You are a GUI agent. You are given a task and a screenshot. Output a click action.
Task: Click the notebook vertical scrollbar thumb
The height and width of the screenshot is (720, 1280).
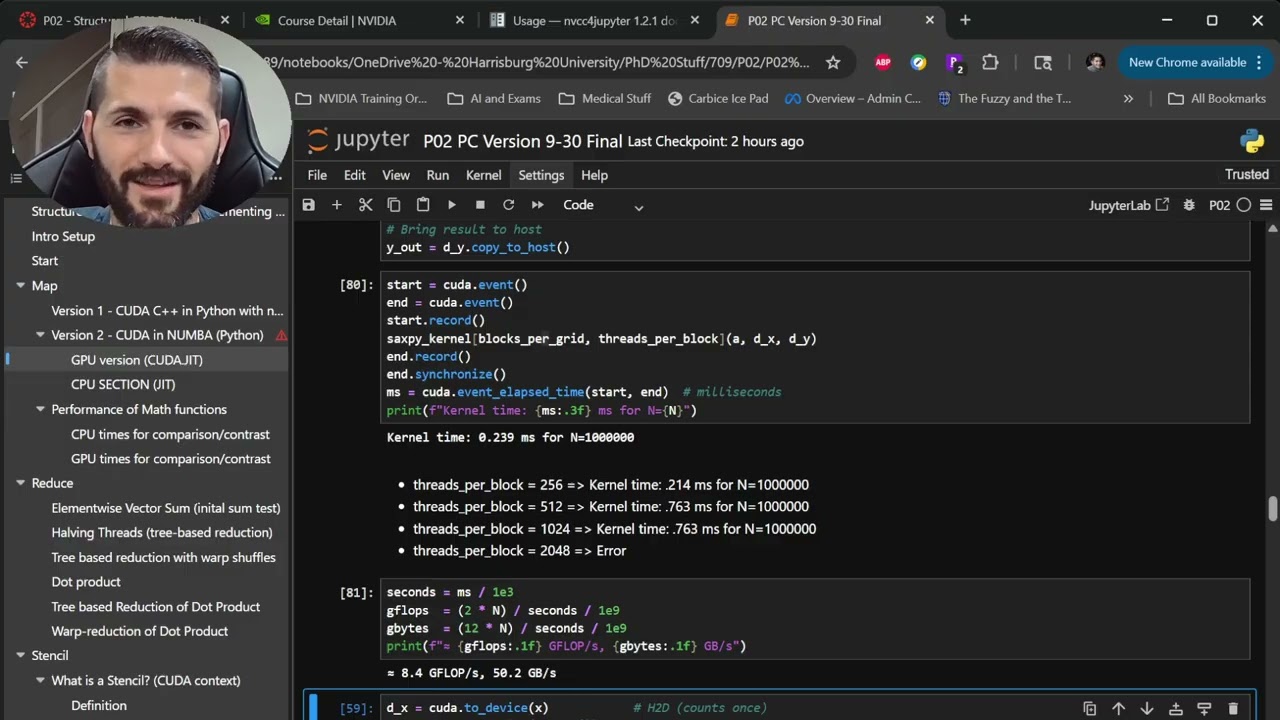pos(1273,508)
